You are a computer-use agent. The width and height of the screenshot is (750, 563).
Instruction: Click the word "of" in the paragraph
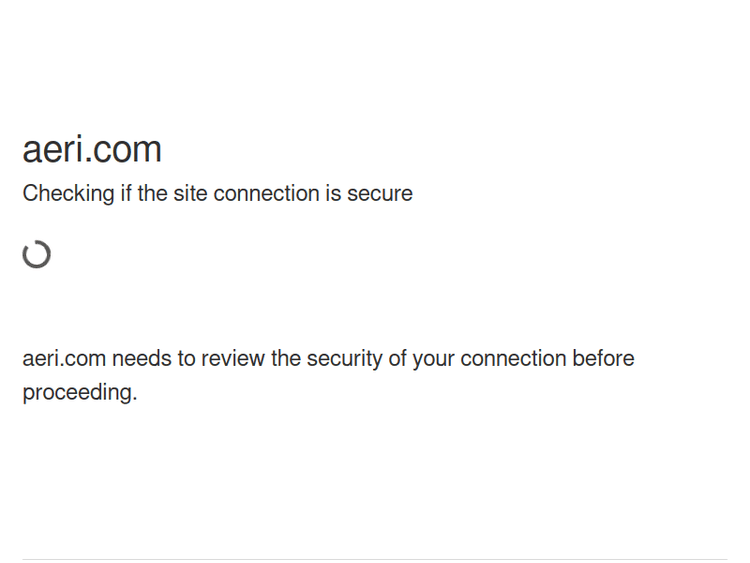tap(399, 359)
